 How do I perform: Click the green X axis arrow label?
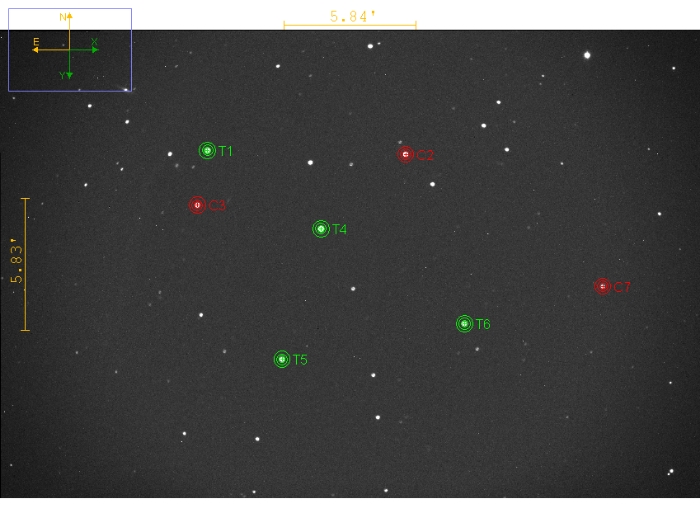click(94, 43)
